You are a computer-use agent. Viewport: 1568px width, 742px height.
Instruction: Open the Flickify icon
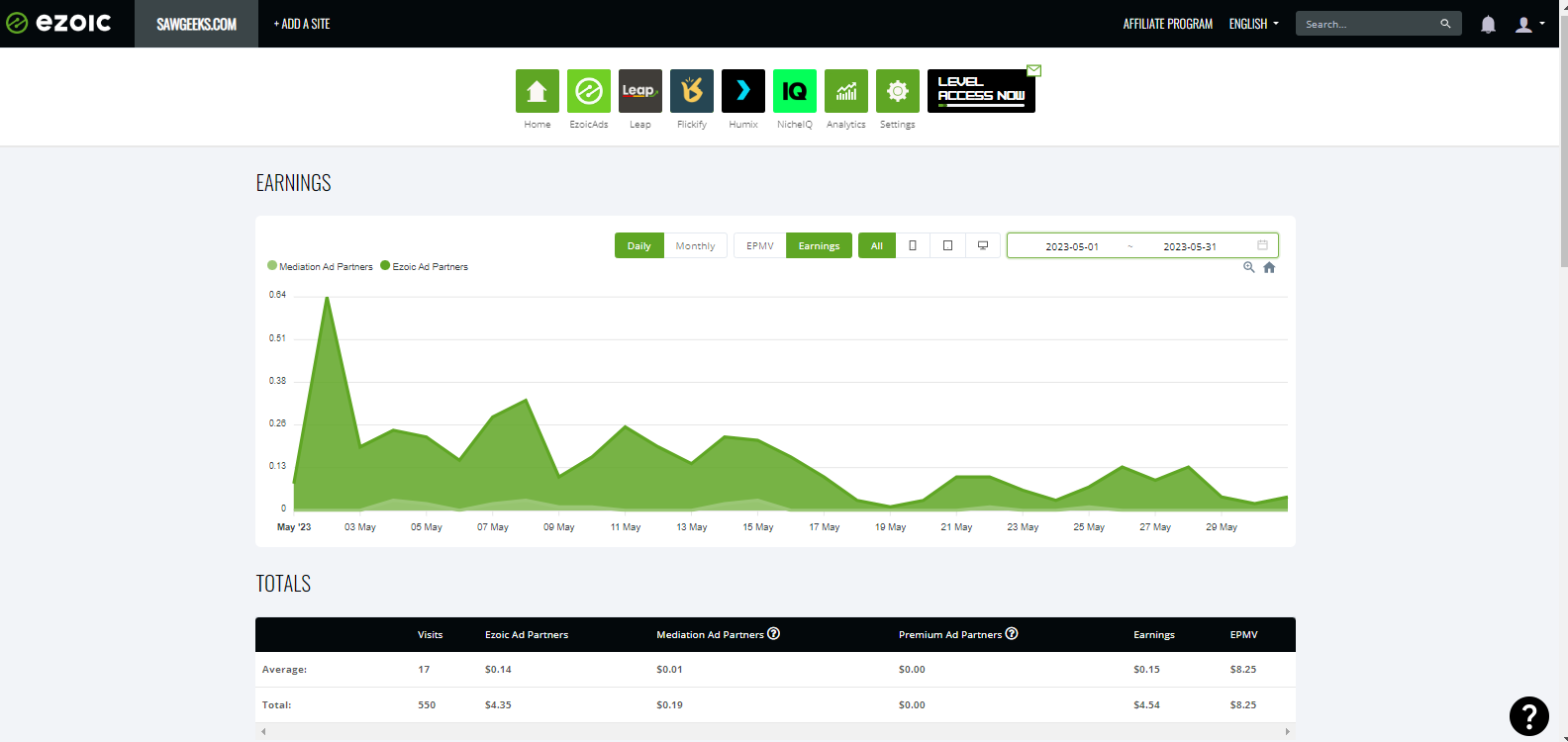(x=692, y=91)
